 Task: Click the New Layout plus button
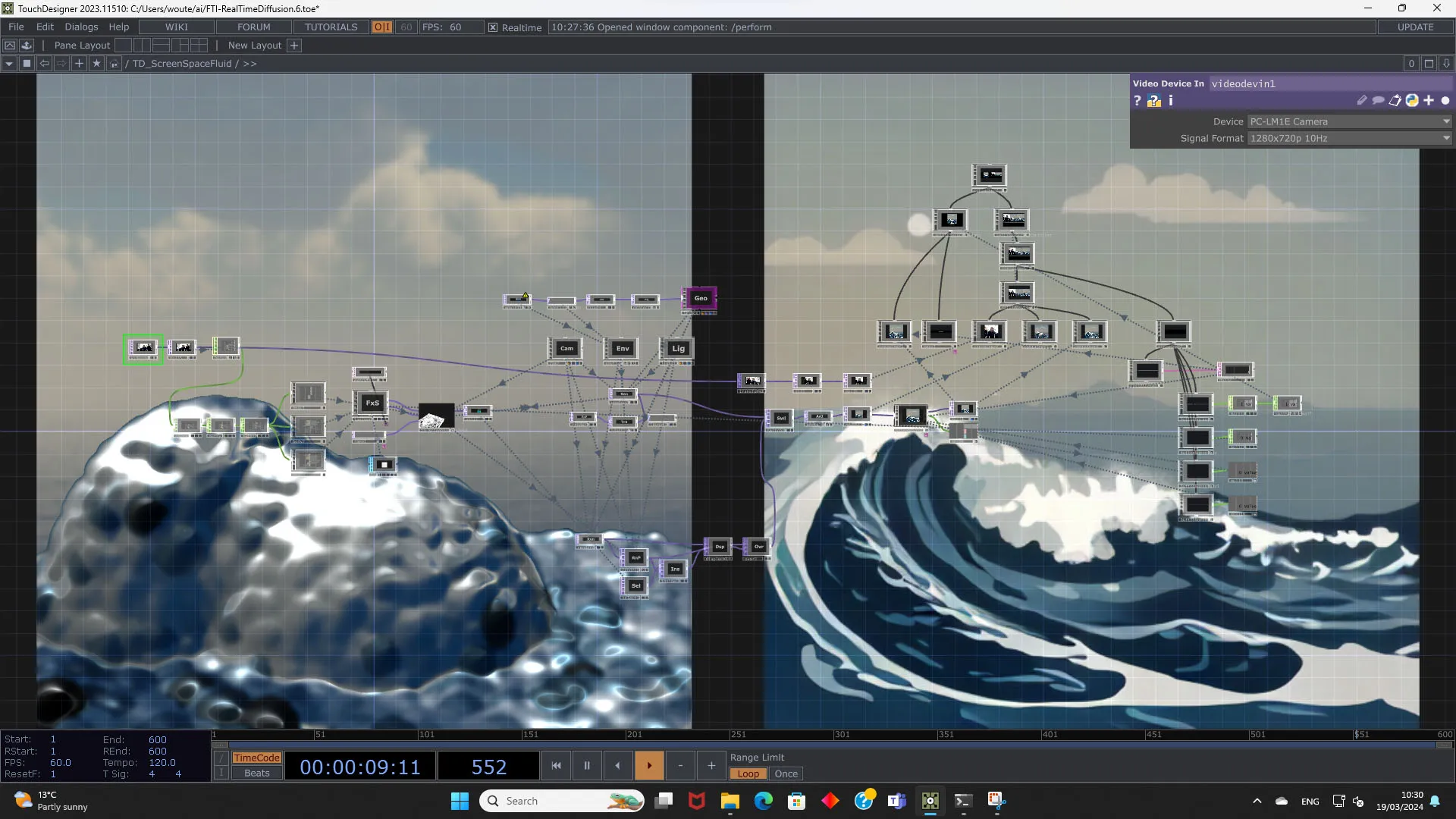pyautogui.click(x=293, y=45)
